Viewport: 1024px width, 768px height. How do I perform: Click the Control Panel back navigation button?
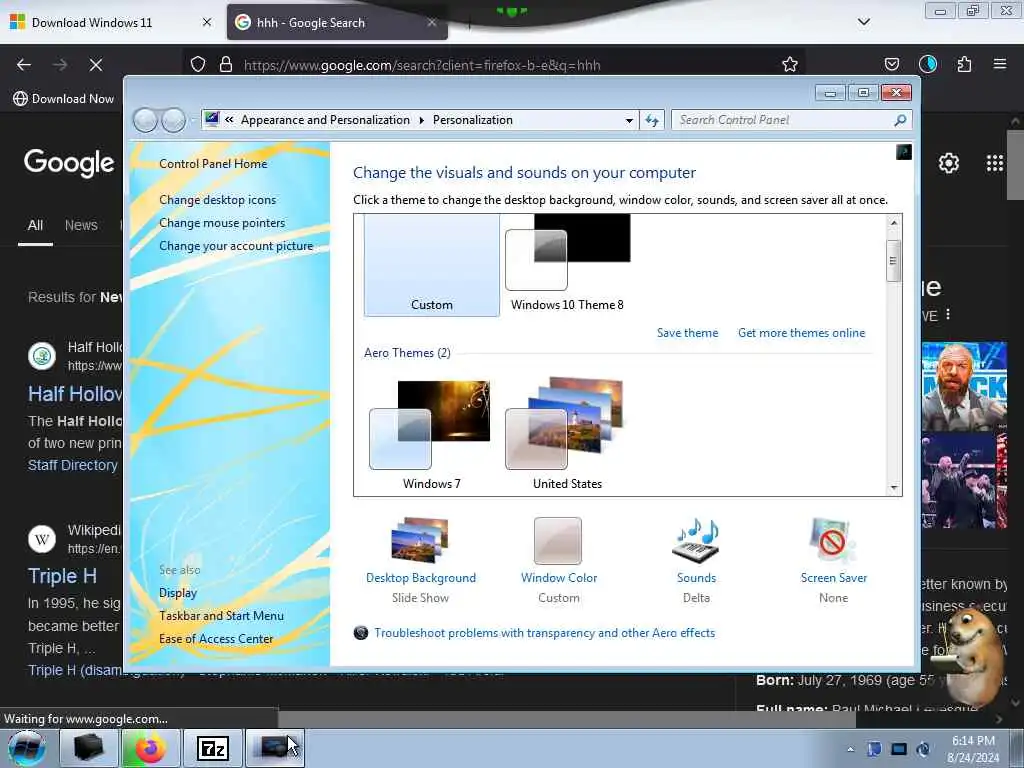pyautogui.click(x=145, y=120)
